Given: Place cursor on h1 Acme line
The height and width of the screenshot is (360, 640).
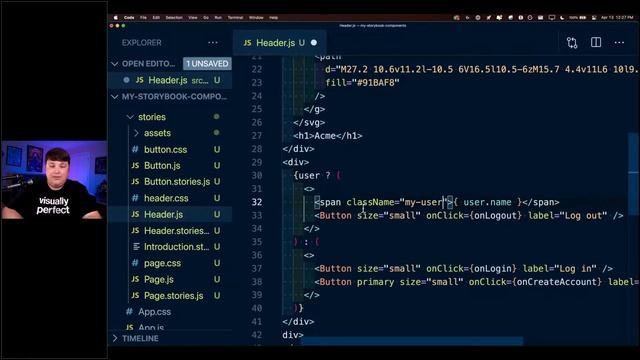Looking at the screenshot, I should (x=327, y=136).
